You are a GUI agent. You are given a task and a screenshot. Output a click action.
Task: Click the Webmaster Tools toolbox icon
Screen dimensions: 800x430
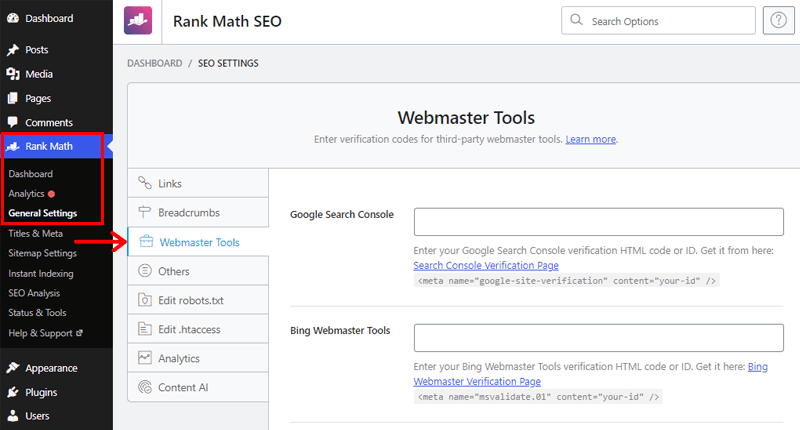click(x=146, y=241)
